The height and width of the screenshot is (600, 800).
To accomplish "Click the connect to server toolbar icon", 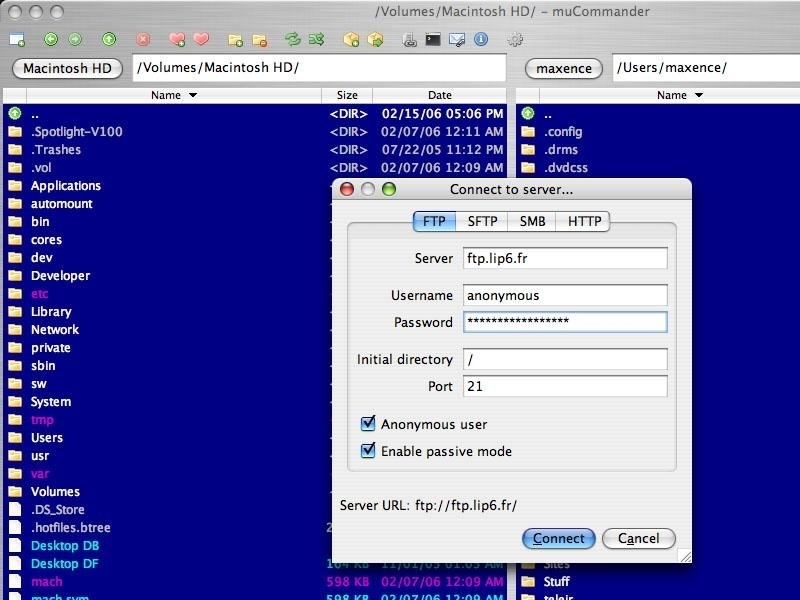I will pyautogui.click(x=409, y=40).
